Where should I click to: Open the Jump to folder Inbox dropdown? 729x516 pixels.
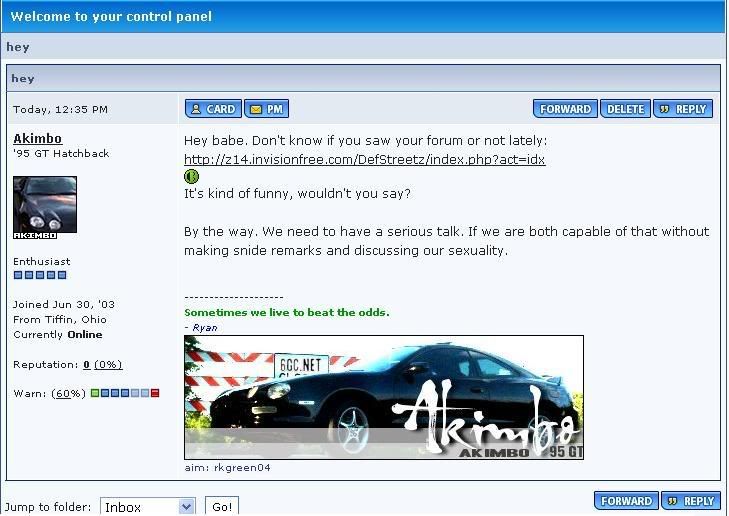click(148, 507)
